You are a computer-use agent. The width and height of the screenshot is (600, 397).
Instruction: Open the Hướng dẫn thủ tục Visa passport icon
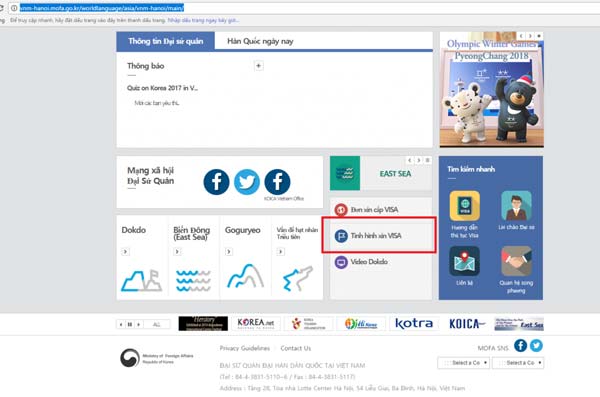(465, 206)
